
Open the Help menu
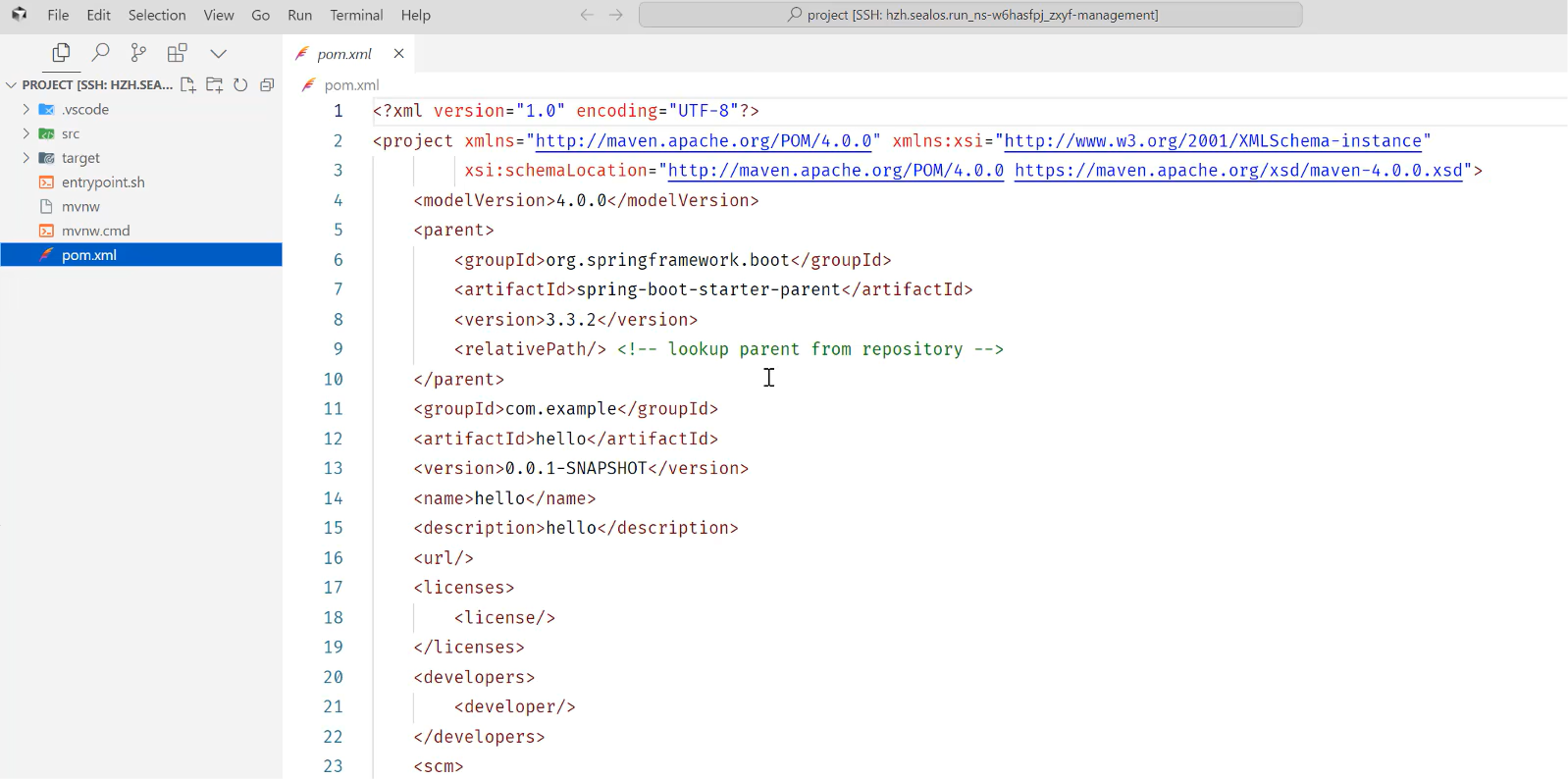(415, 15)
